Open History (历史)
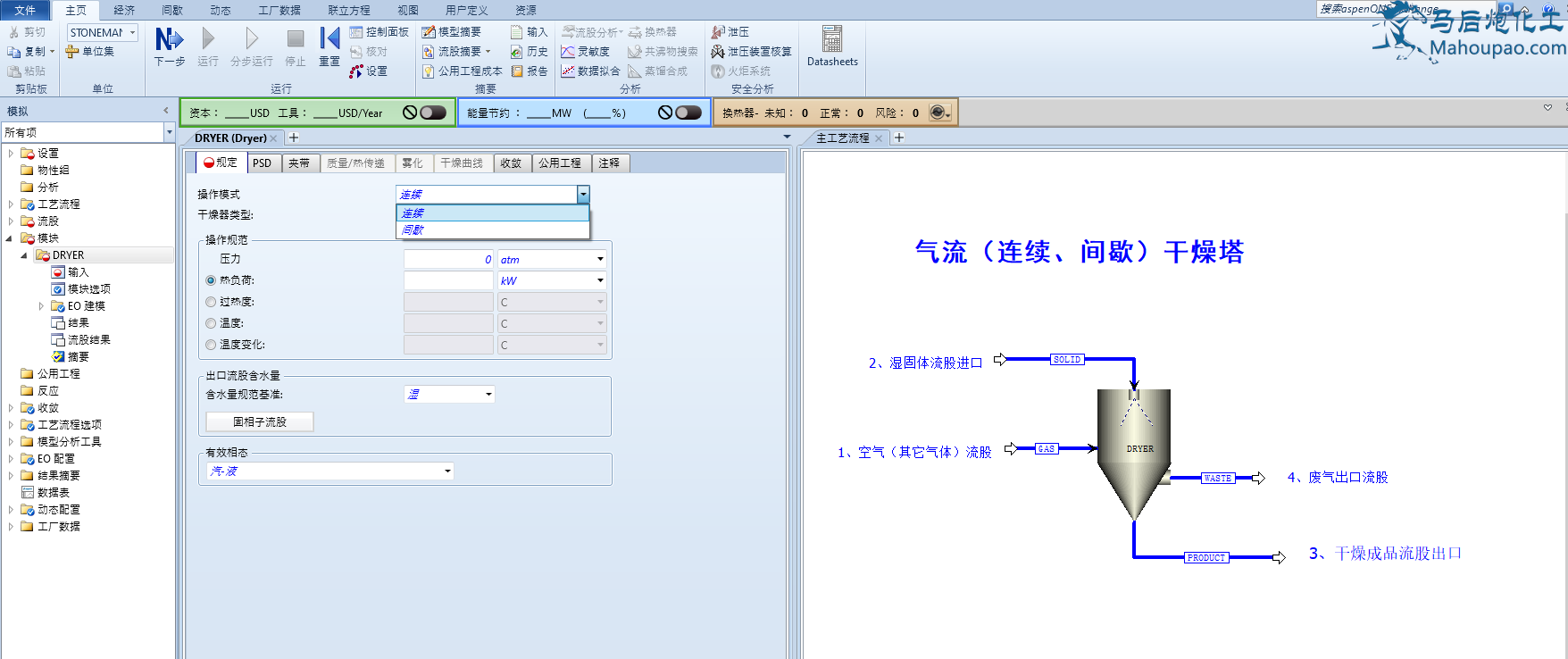Image resolution: width=1568 pixels, height=659 pixels. point(529,52)
